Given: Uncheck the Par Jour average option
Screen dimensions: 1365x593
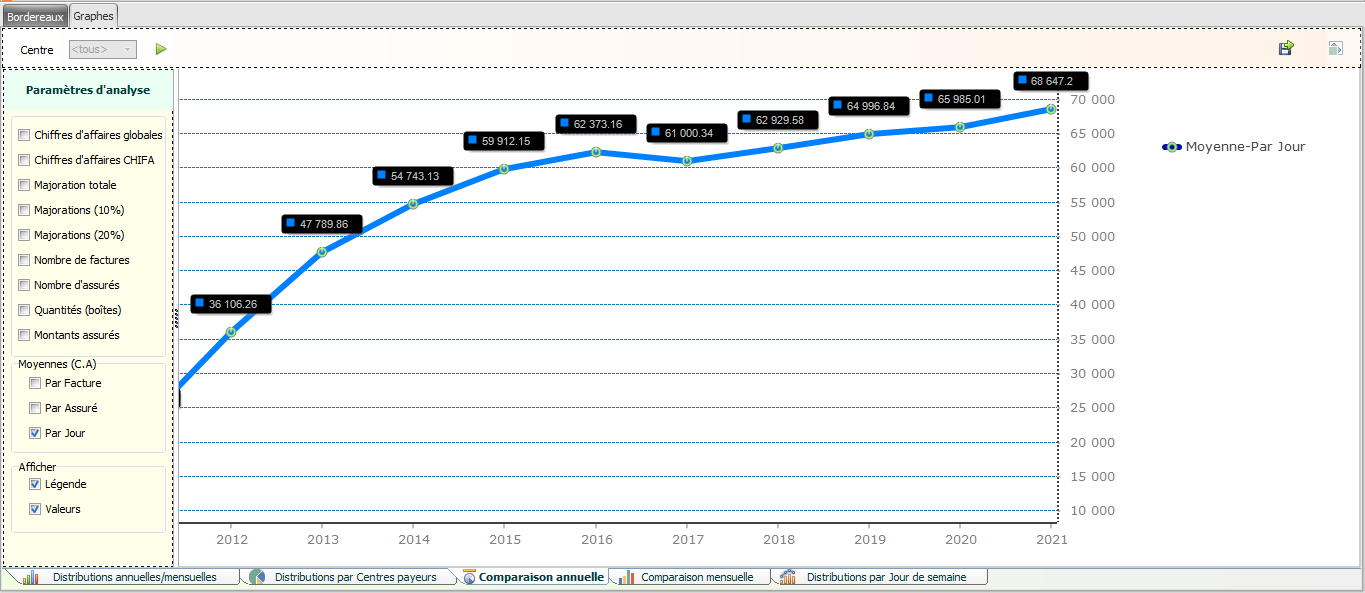Looking at the screenshot, I should pyautogui.click(x=35, y=434).
